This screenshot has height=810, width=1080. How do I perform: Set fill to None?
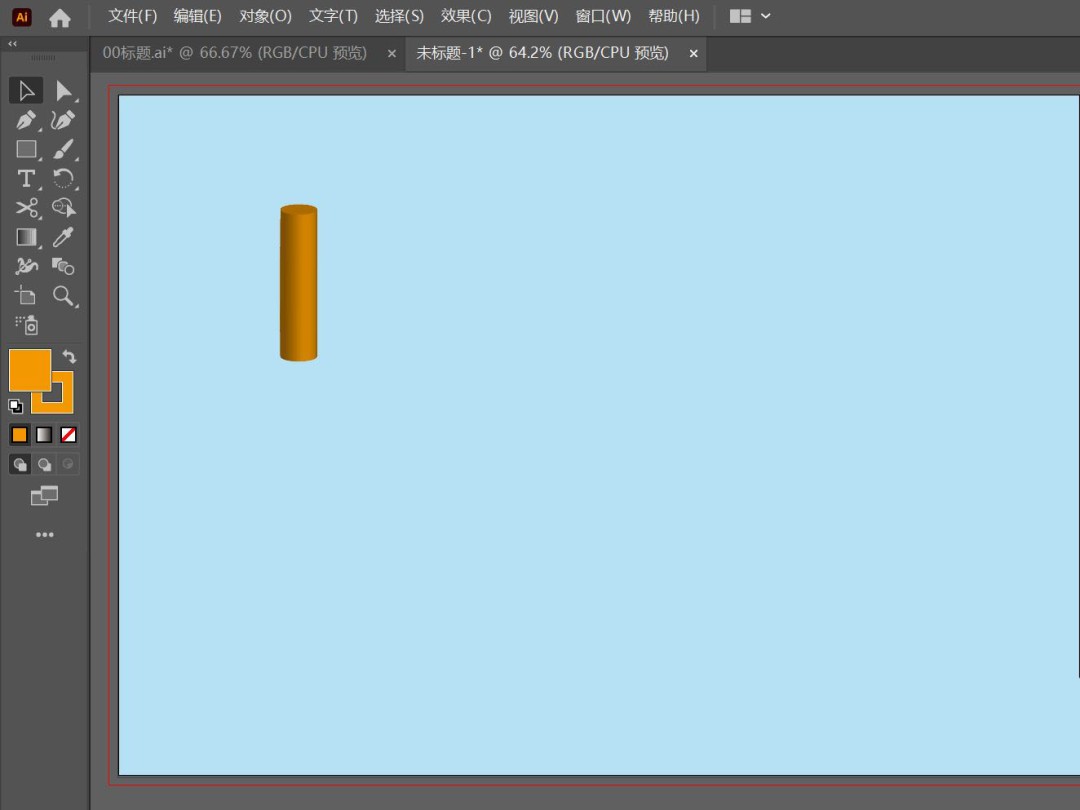tap(69, 435)
